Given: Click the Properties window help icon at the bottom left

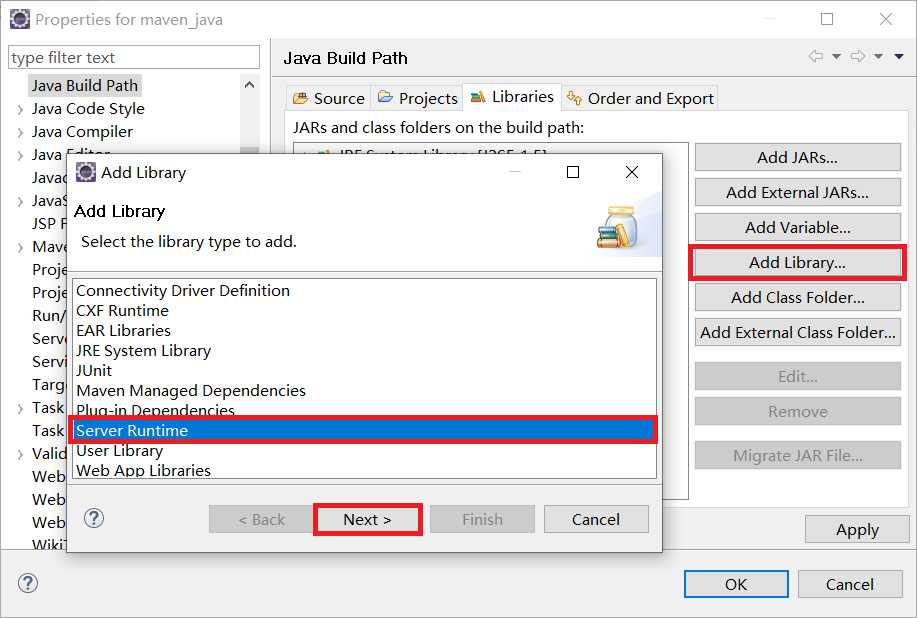Looking at the screenshot, I should point(27,583).
